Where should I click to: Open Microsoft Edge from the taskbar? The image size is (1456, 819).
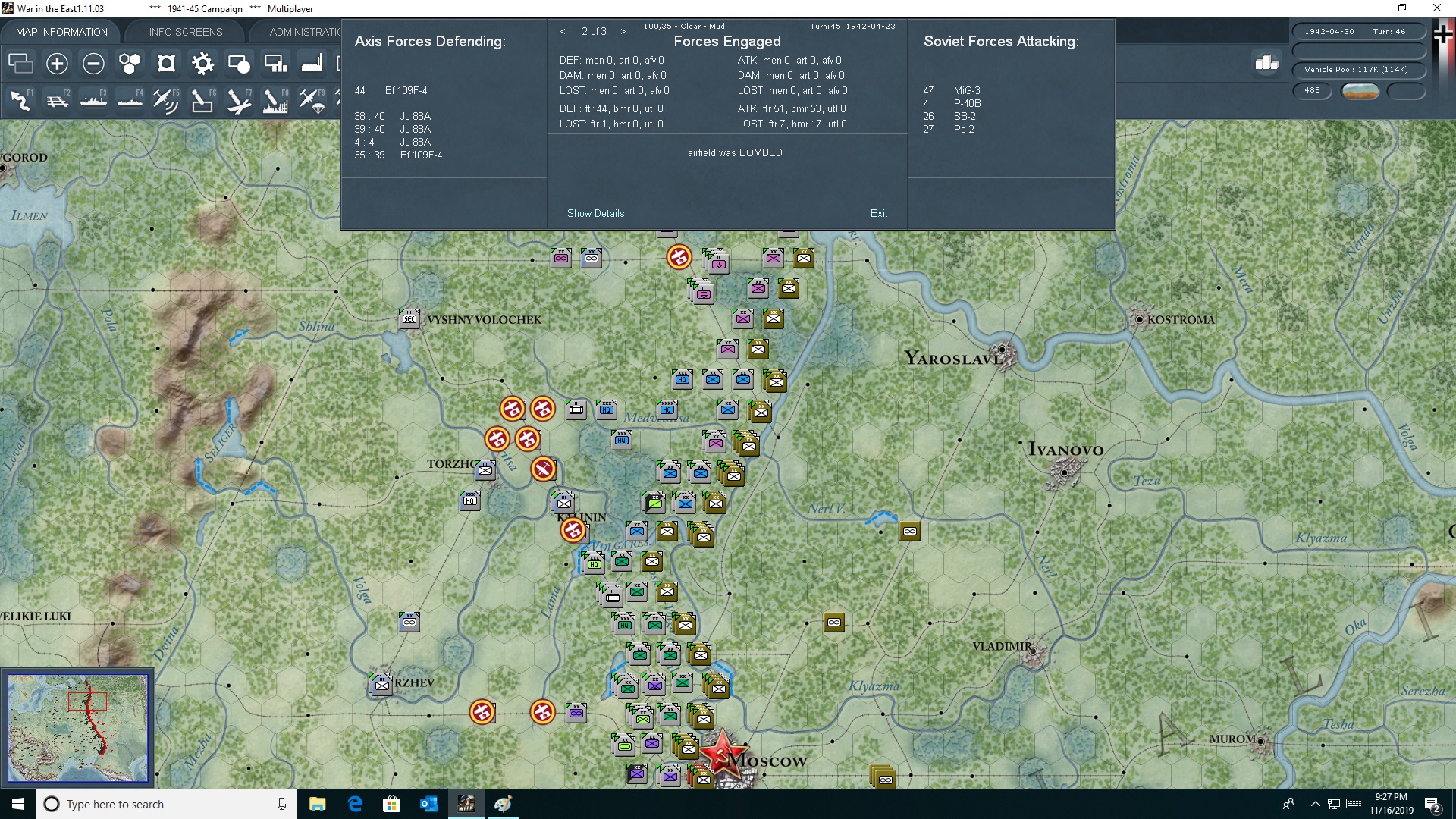point(354,804)
